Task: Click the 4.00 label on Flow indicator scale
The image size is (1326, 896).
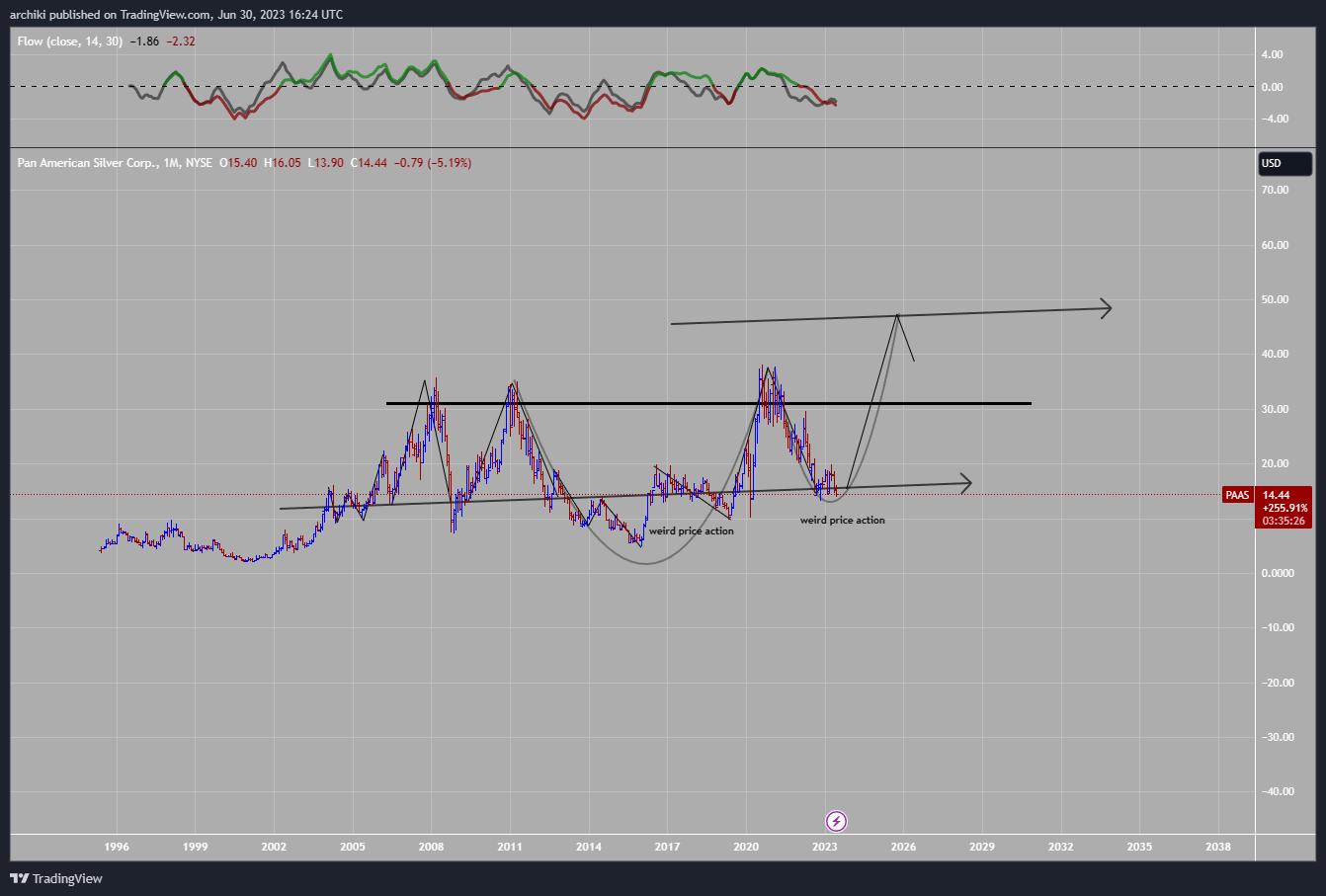Action: 1272,54
